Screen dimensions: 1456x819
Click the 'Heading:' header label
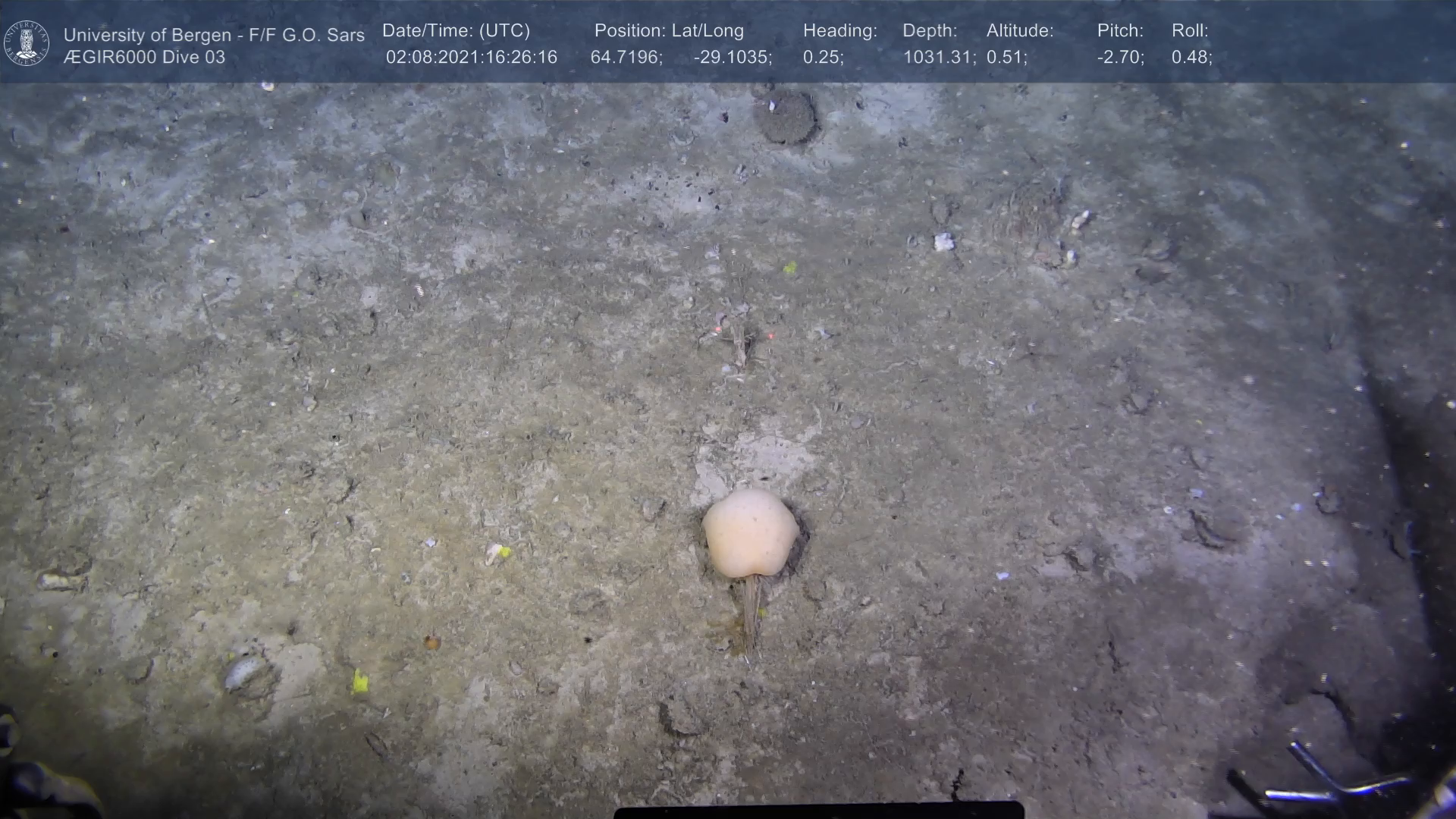tap(839, 31)
